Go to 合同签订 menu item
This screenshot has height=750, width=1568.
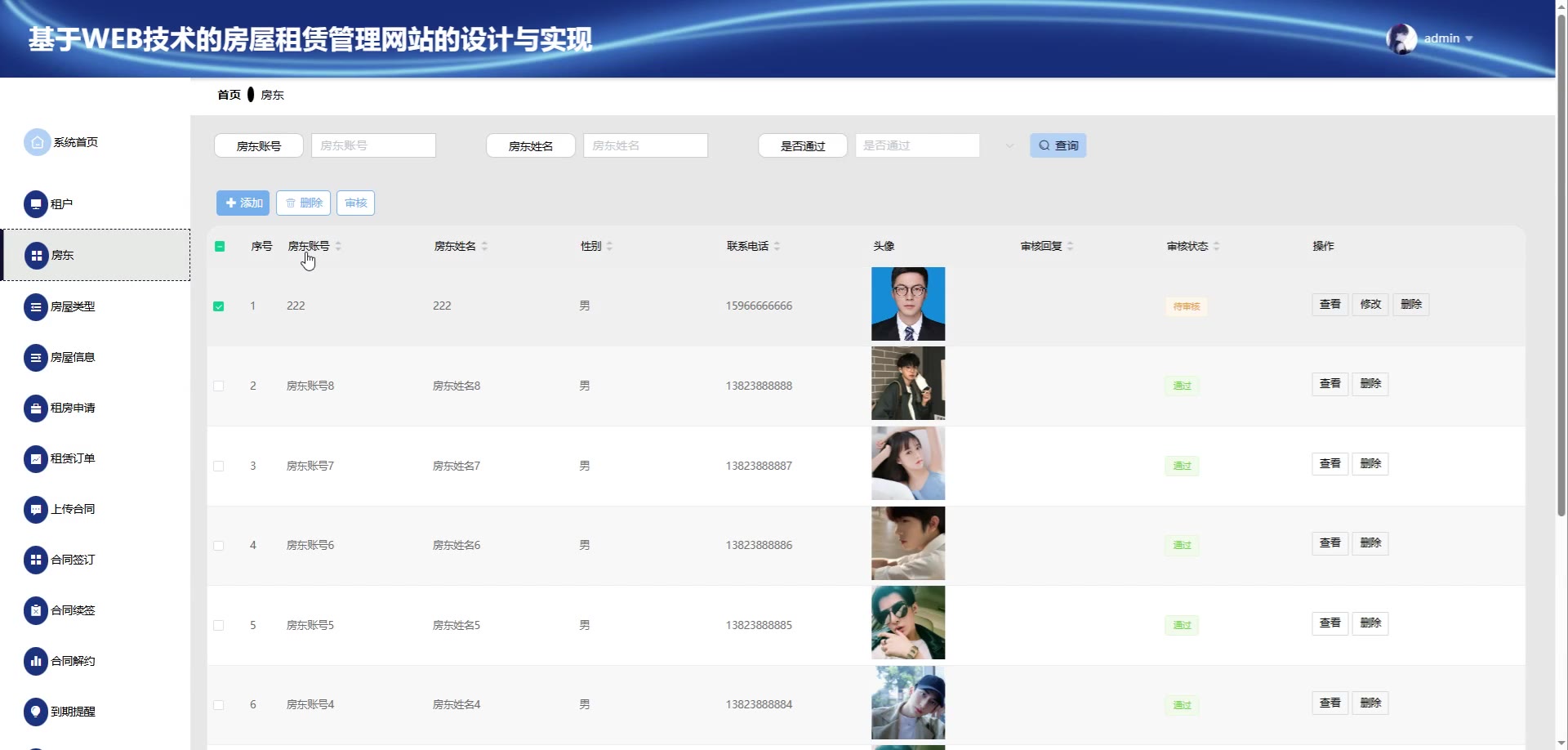click(x=73, y=560)
